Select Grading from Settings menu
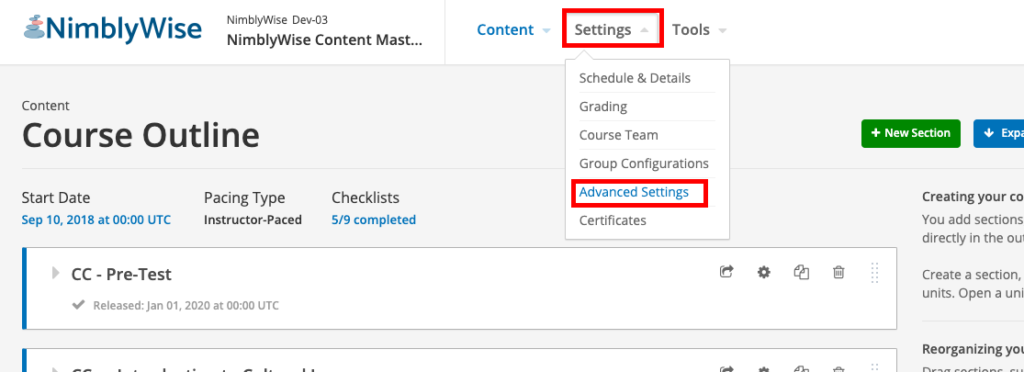 (603, 106)
